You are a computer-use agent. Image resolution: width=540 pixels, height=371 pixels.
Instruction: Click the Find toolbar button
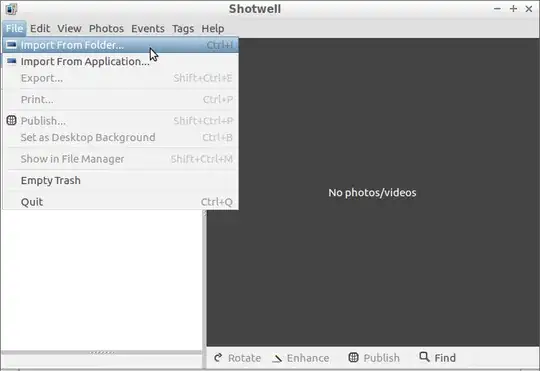(x=438, y=358)
